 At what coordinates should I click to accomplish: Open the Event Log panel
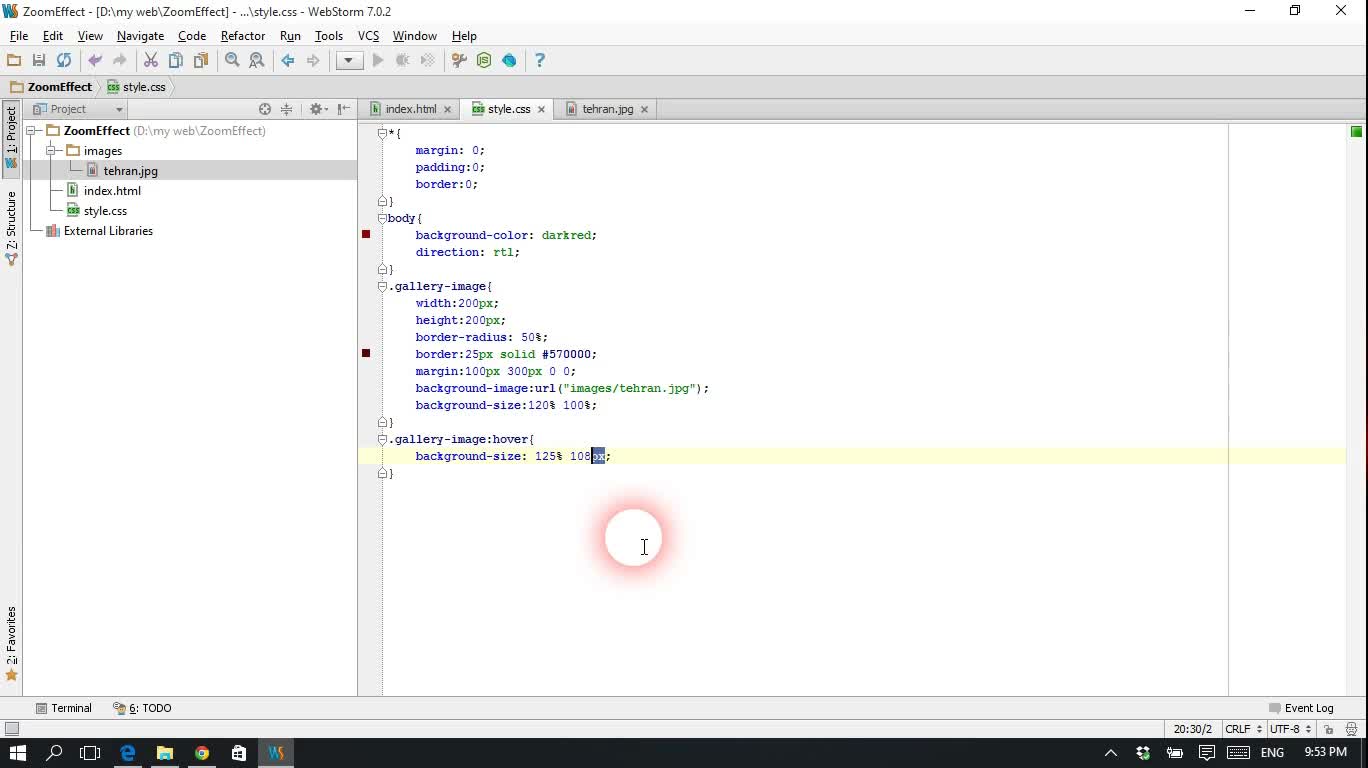[x=1301, y=708]
